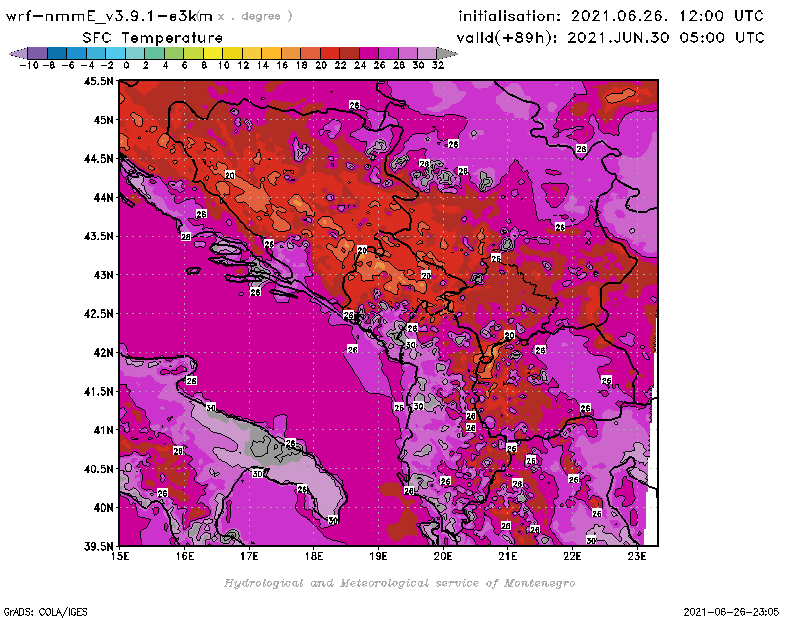Image resolution: width=800 pixels, height=618 pixels.
Task: Click the 'initialisation: 2021.06.26. 12:00 UTC' text
Action: click(x=611, y=16)
